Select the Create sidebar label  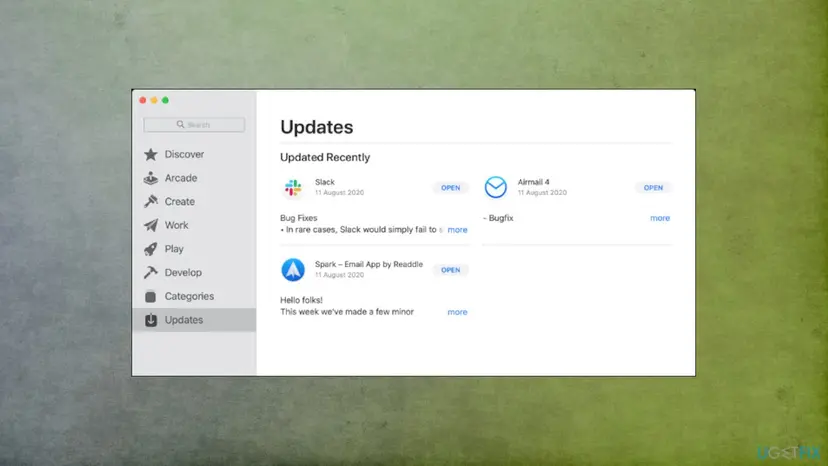click(x=180, y=201)
